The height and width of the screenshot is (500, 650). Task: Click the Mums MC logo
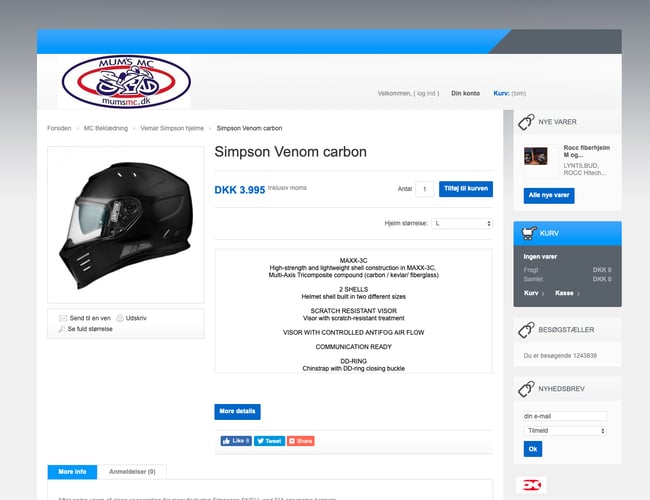click(x=126, y=81)
